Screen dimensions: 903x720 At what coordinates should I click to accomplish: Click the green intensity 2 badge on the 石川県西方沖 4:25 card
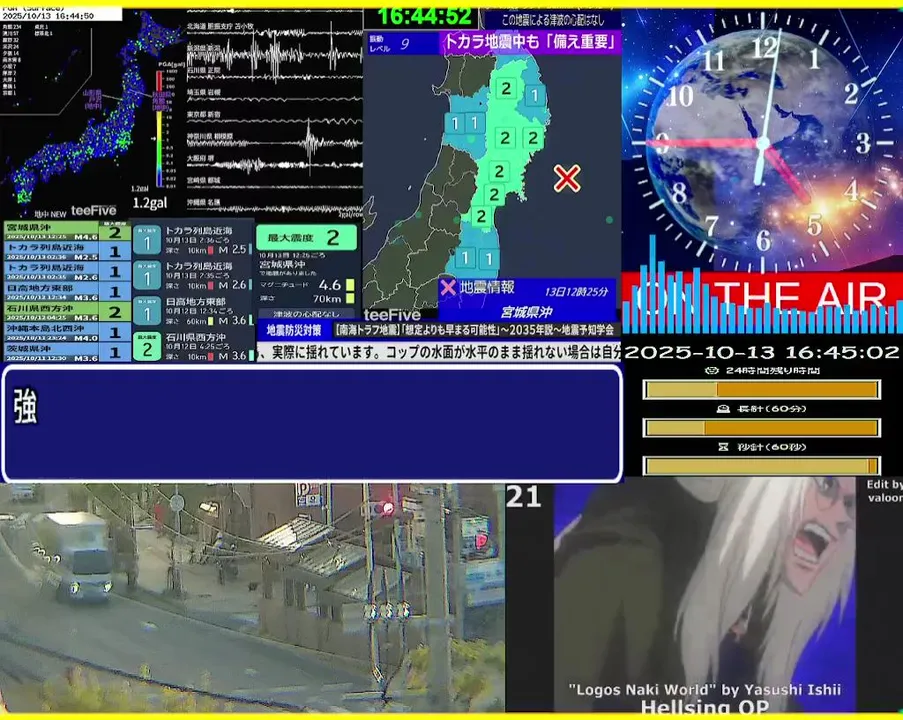click(x=147, y=347)
